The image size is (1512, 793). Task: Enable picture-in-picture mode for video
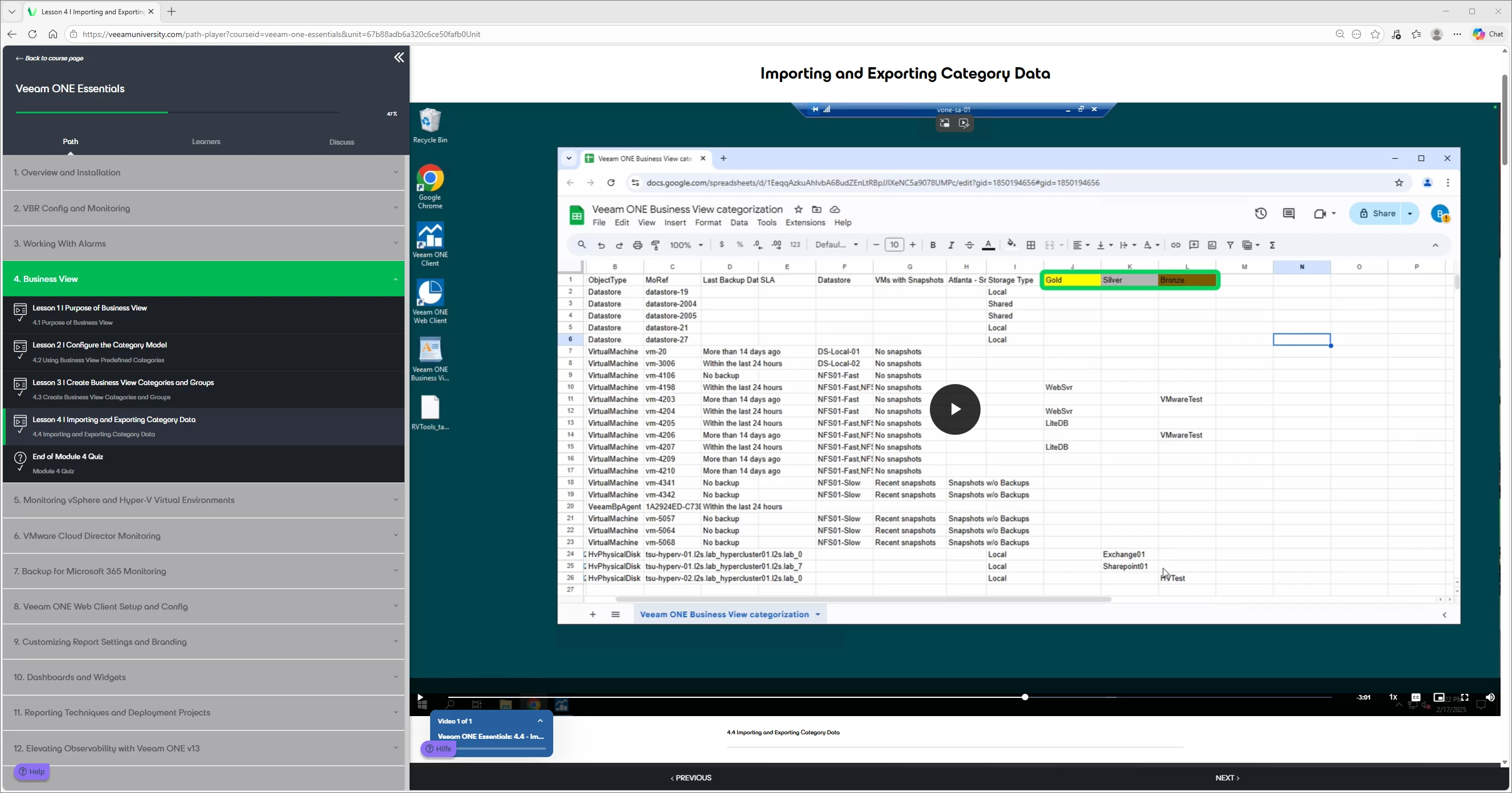click(1439, 697)
